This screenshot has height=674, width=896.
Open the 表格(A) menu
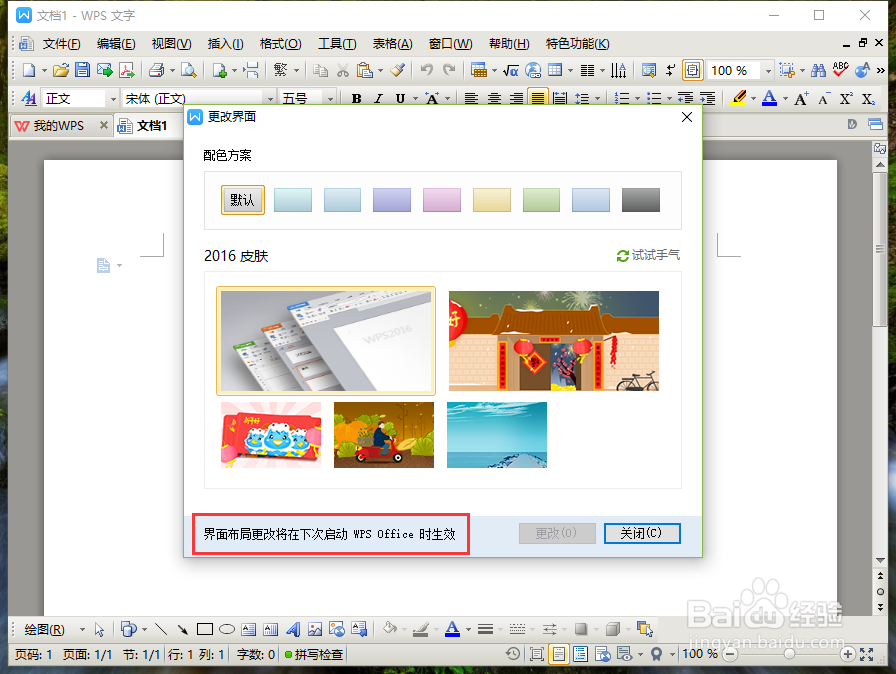coord(393,43)
